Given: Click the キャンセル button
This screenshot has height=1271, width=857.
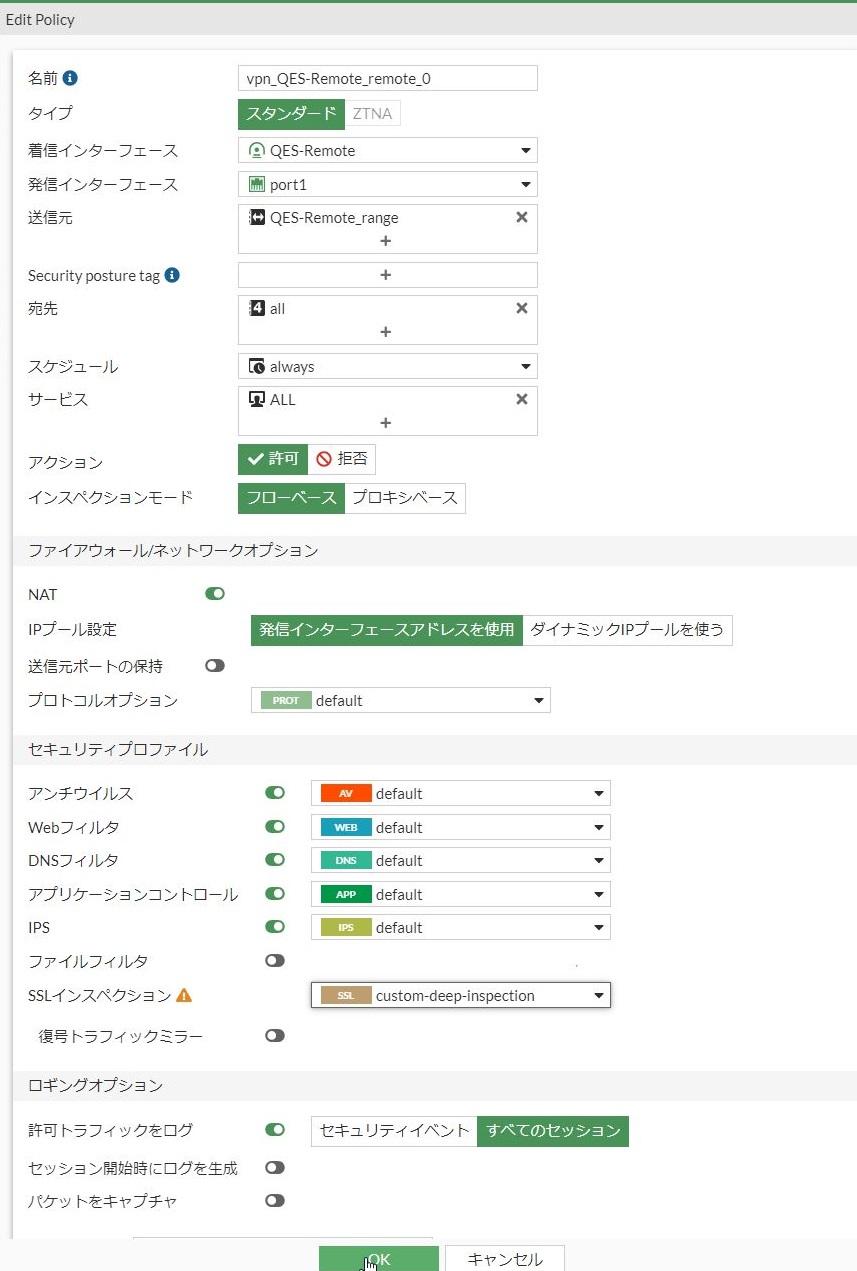Looking at the screenshot, I should [505, 1259].
